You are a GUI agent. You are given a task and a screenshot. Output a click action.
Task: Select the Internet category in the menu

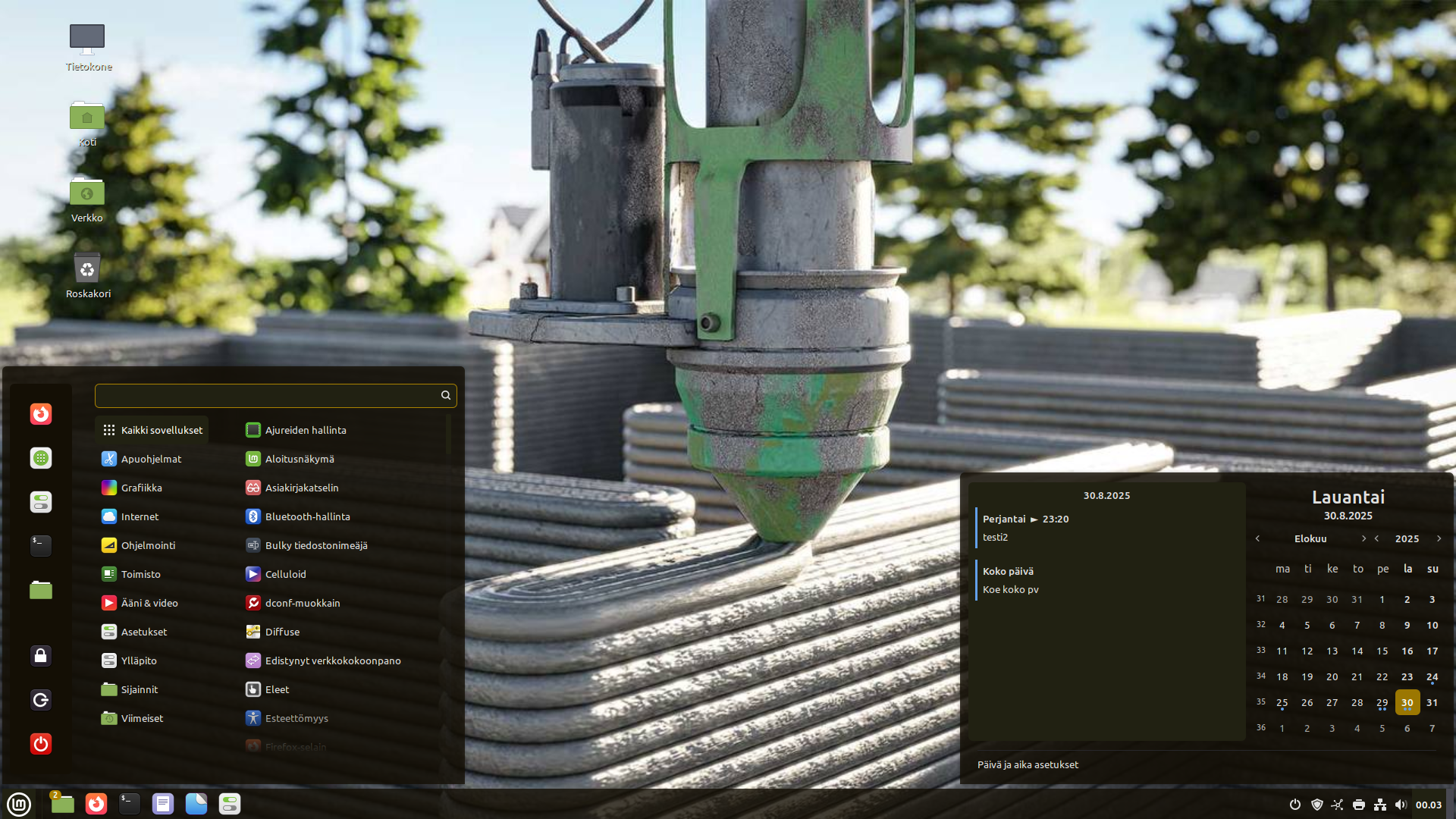click(x=140, y=516)
